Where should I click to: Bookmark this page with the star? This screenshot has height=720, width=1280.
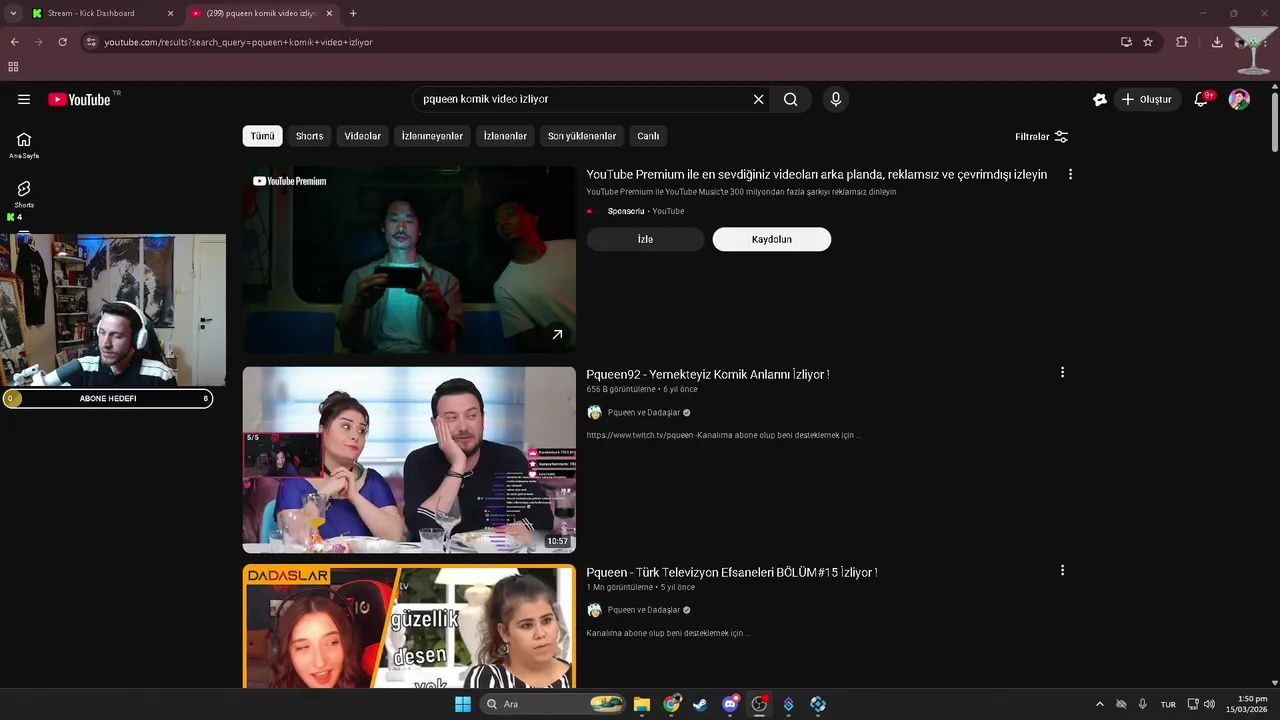(x=1148, y=42)
